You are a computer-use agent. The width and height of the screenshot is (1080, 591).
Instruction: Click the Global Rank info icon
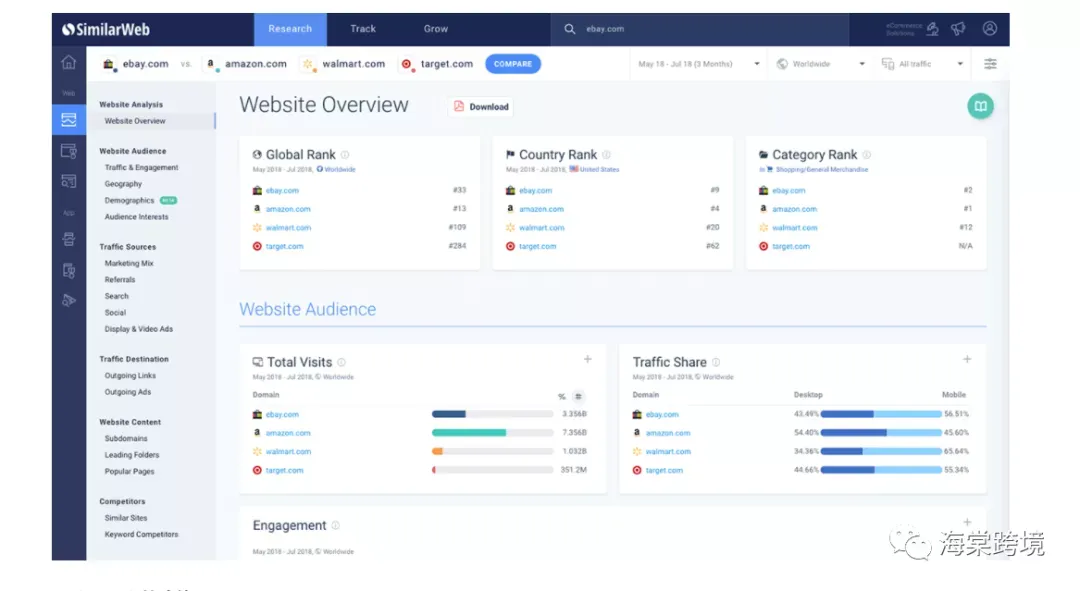tap(345, 155)
